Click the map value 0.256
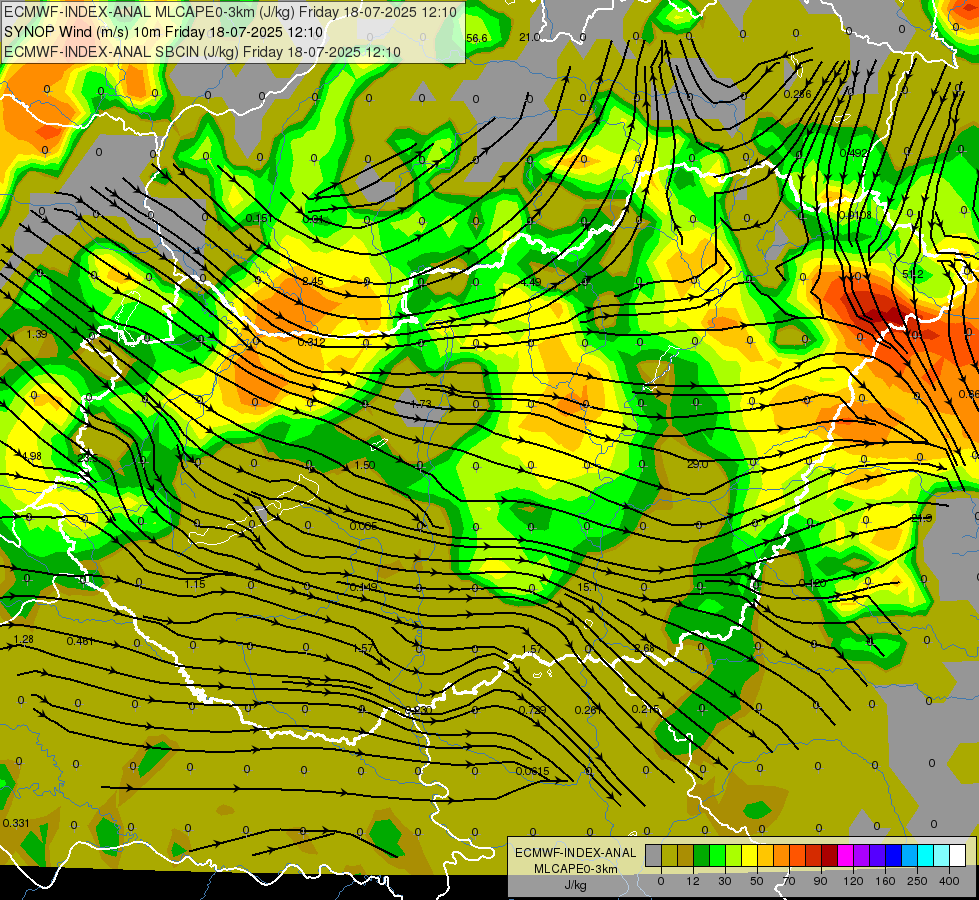979x900 pixels. 797,94
